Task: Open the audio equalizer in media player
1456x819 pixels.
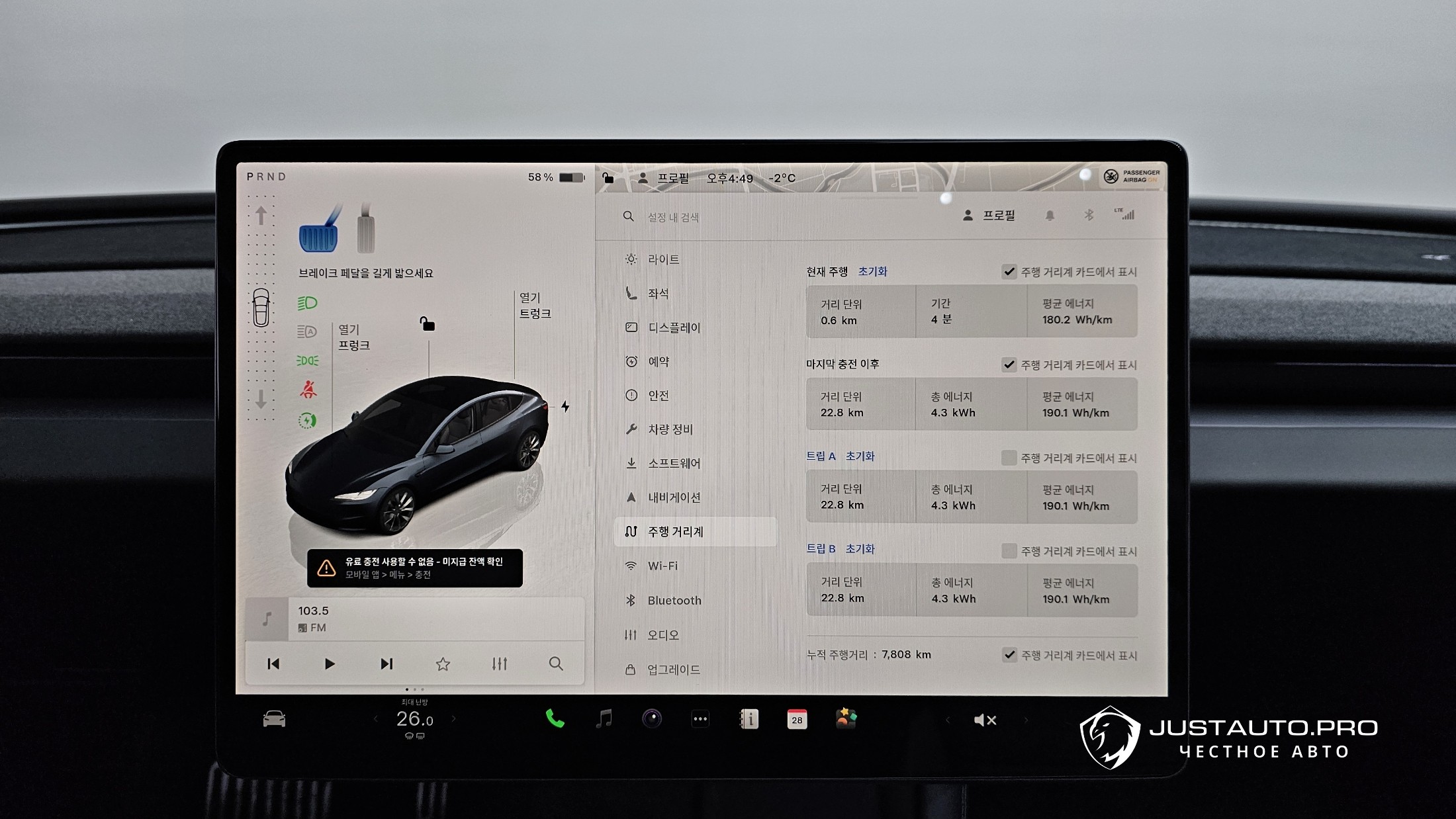Action: (x=500, y=664)
